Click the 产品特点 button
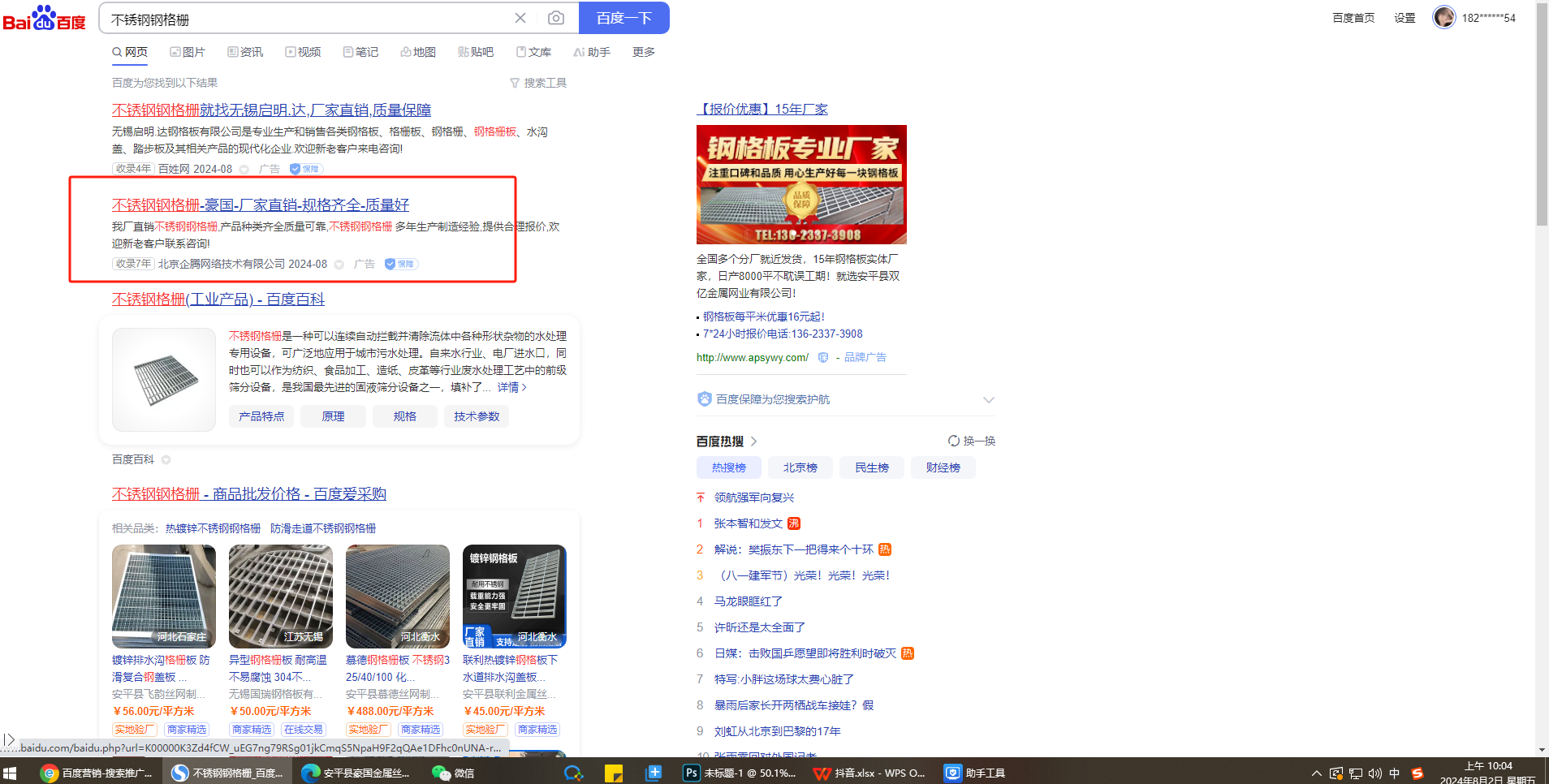This screenshot has width=1549, height=784. 261,416
